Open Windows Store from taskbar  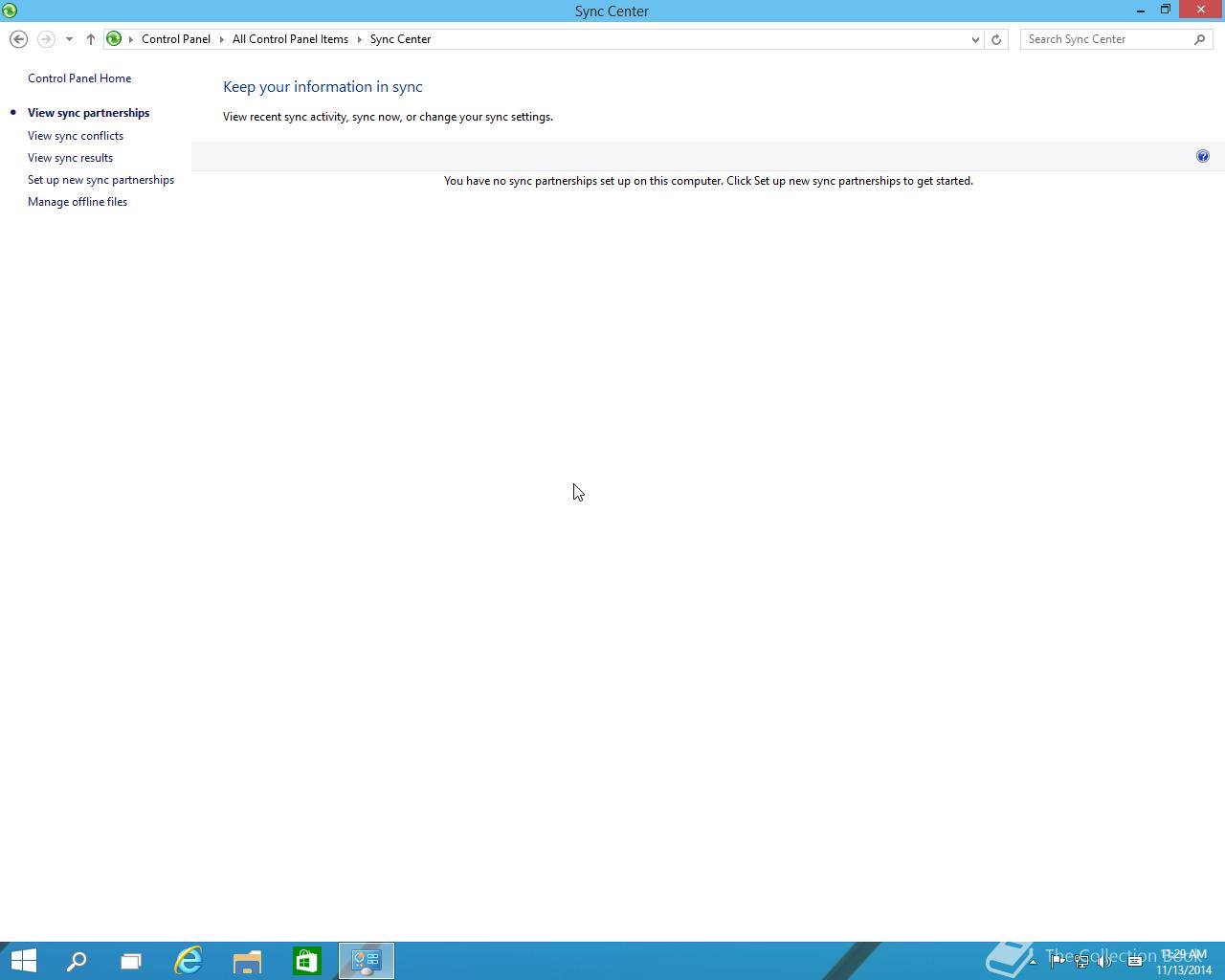tap(306, 961)
